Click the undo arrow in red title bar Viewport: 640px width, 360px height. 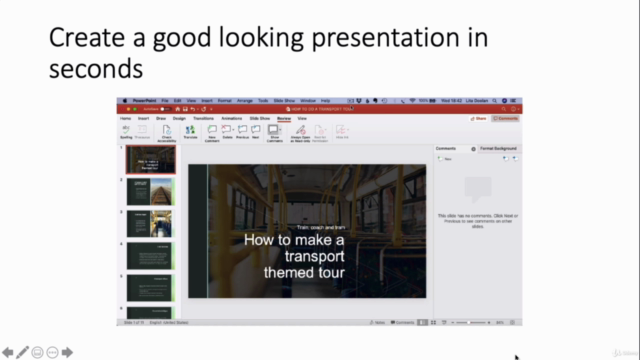192,109
